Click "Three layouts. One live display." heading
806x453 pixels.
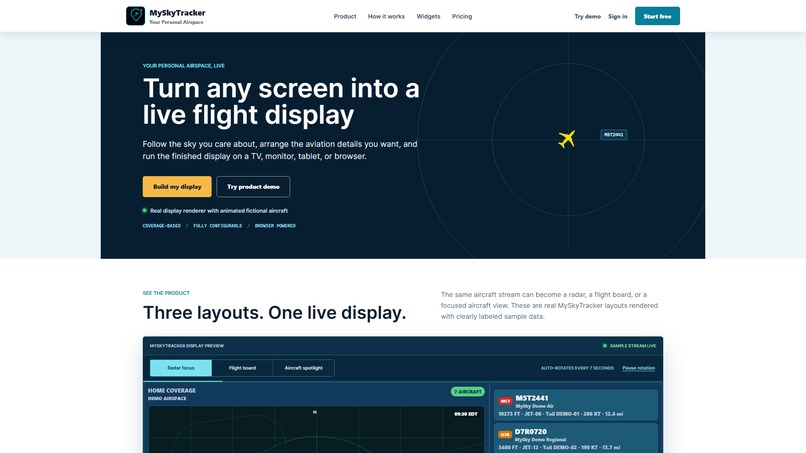(x=274, y=313)
